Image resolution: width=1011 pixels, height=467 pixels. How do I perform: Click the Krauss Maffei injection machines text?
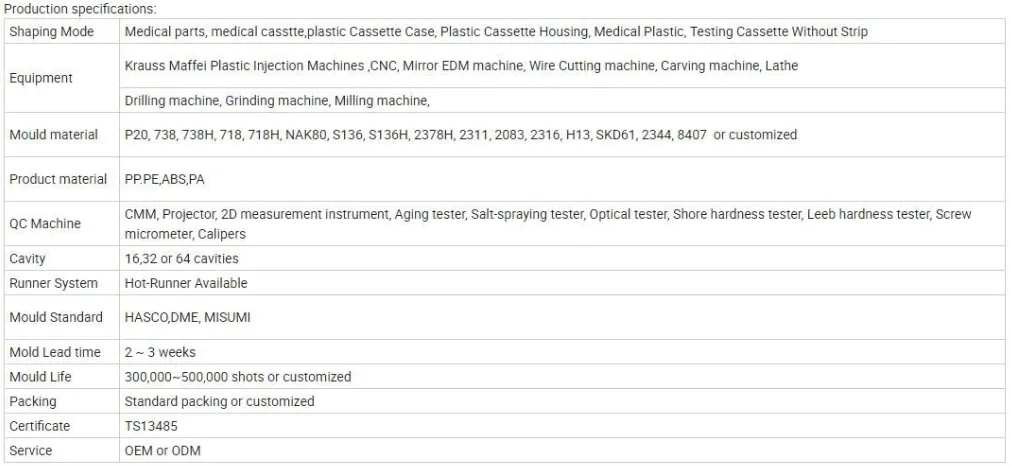[x=461, y=66]
